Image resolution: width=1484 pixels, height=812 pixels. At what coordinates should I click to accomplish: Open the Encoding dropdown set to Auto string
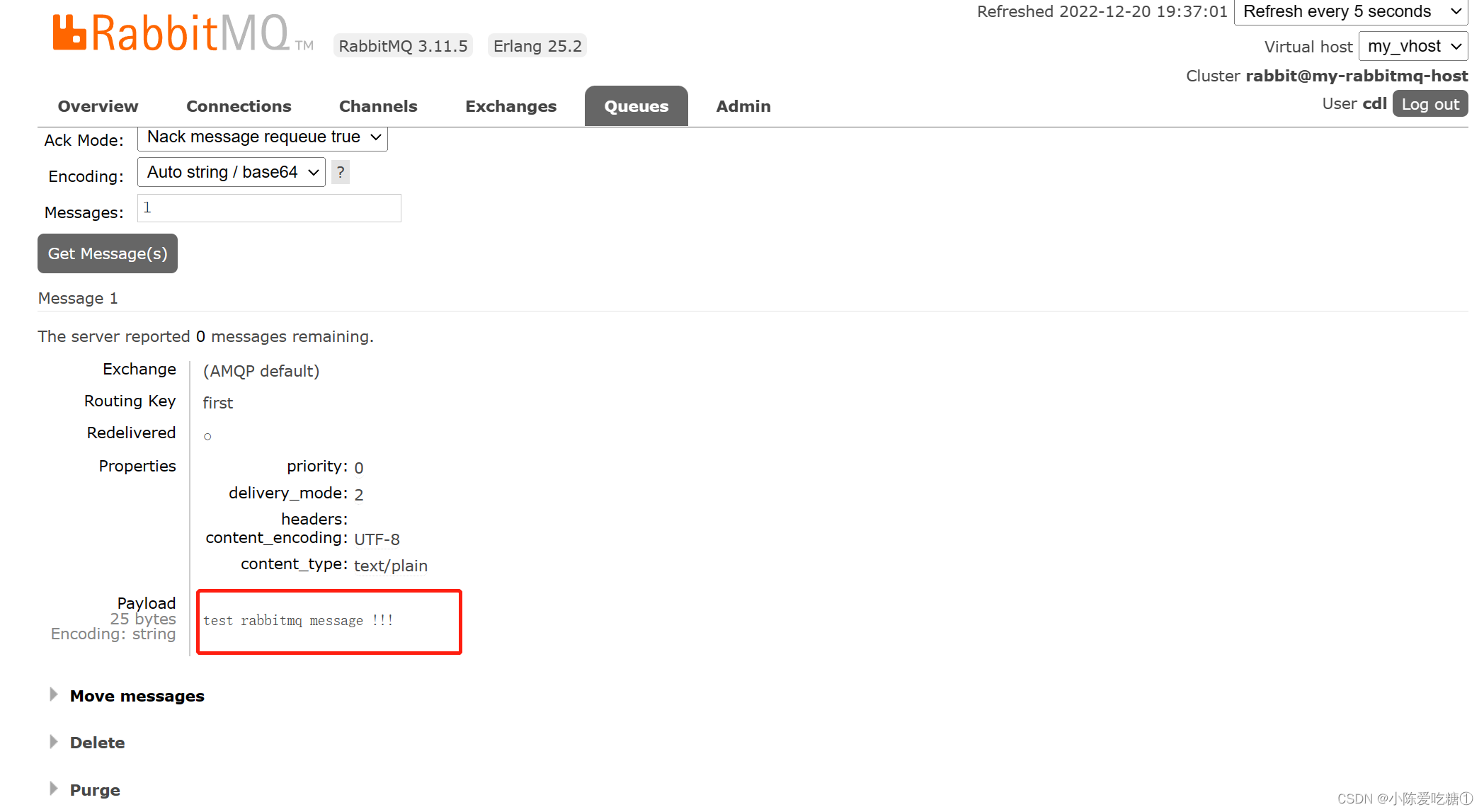click(x=230, y=171)
